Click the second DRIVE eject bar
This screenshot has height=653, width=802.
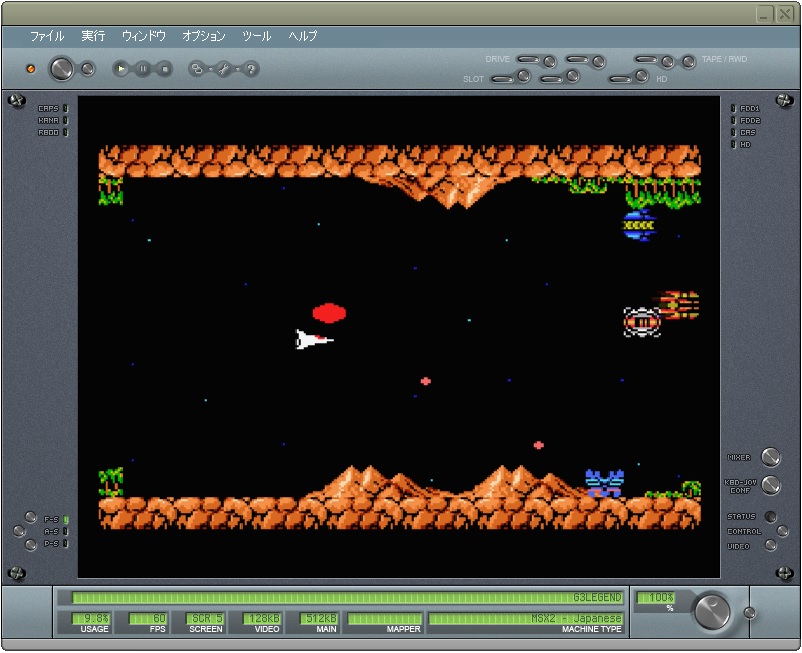pyautogui.click(x=577, y=59)
